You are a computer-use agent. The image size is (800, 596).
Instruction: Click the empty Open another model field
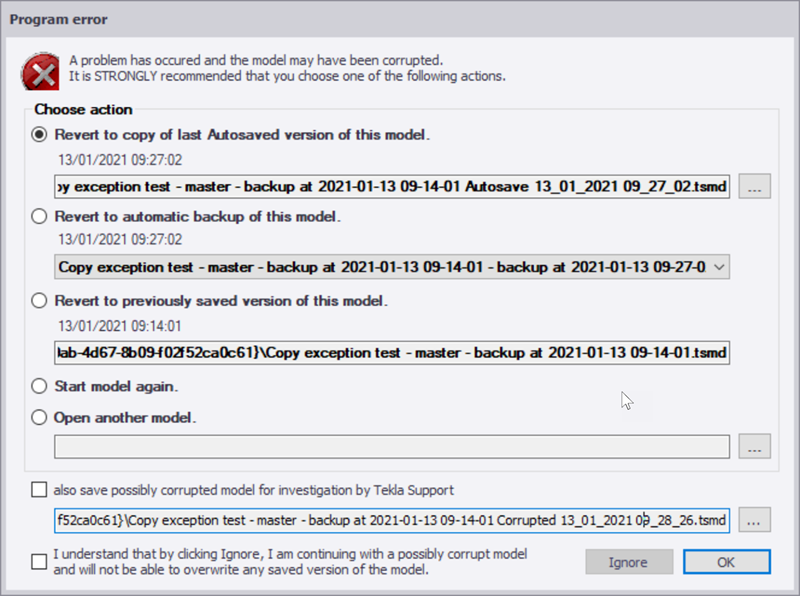click(x=392, y=446)
